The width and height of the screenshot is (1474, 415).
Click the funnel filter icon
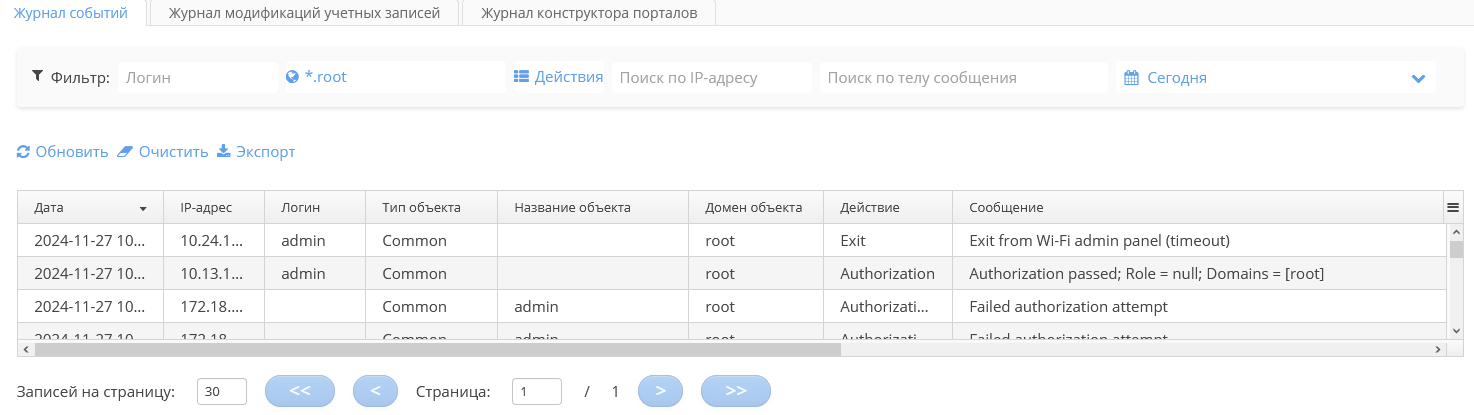[x=38, y=76]
